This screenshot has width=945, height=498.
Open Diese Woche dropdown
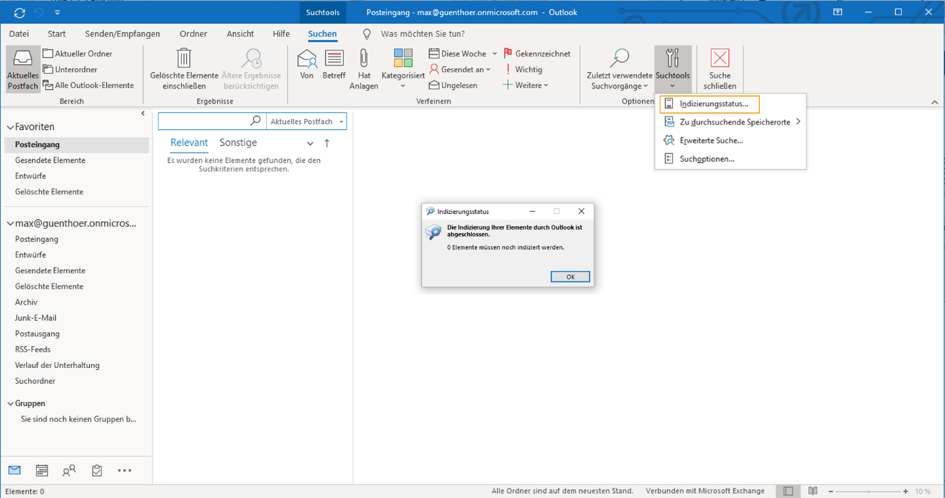[x=463, y=54]
